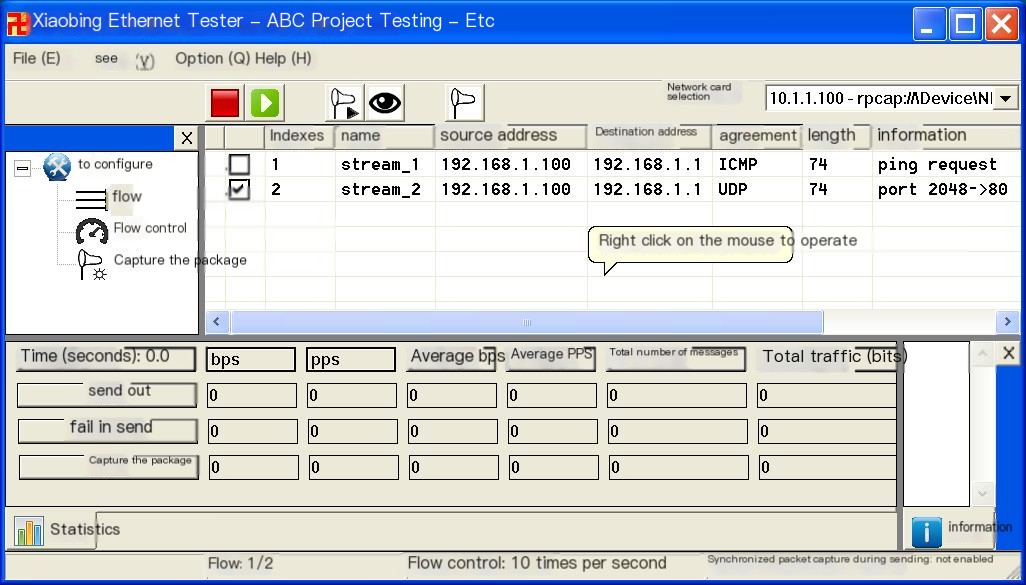Click info panel scroll up arrow

(x=982, y=354)
